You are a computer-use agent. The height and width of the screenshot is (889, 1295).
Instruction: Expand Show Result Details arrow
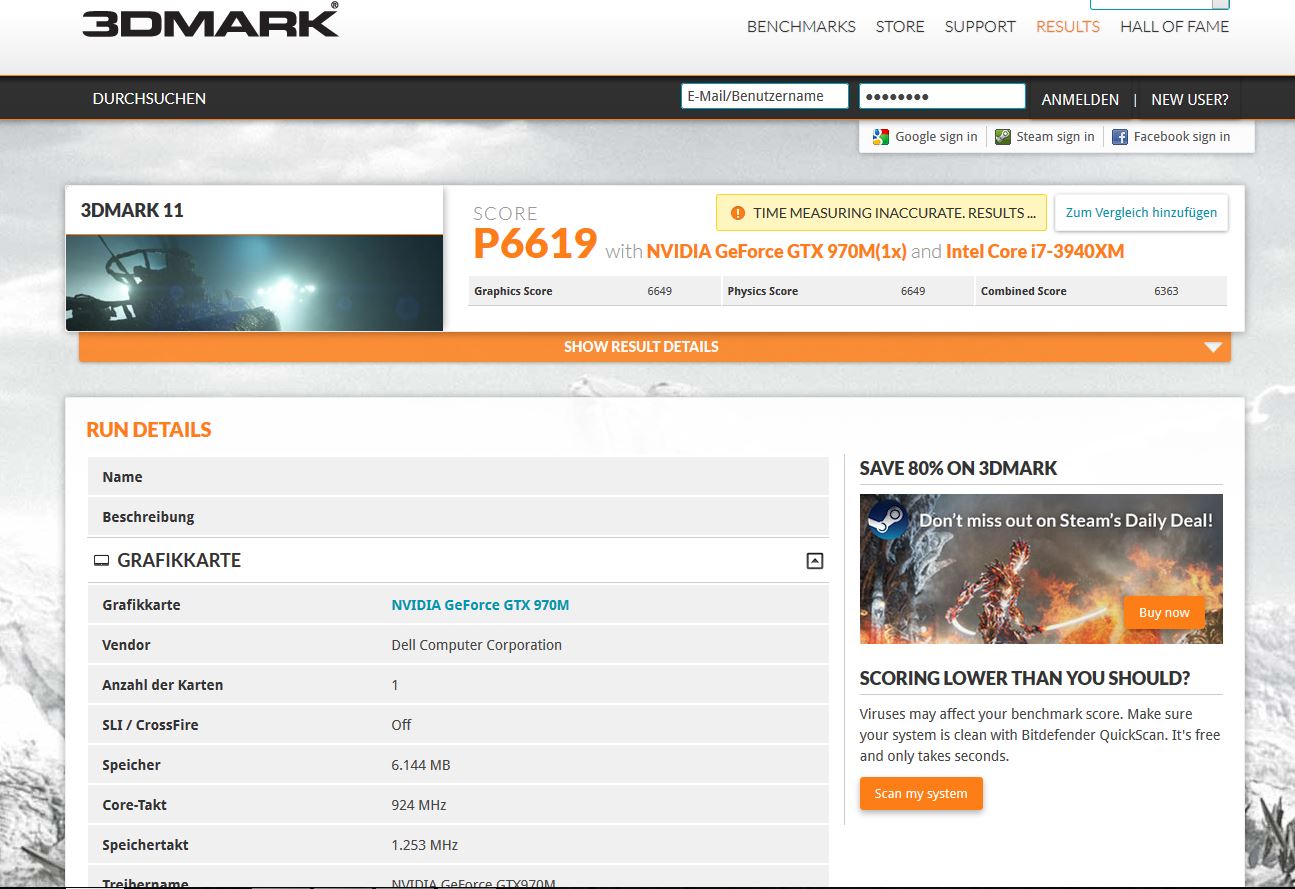point(1213,347)
